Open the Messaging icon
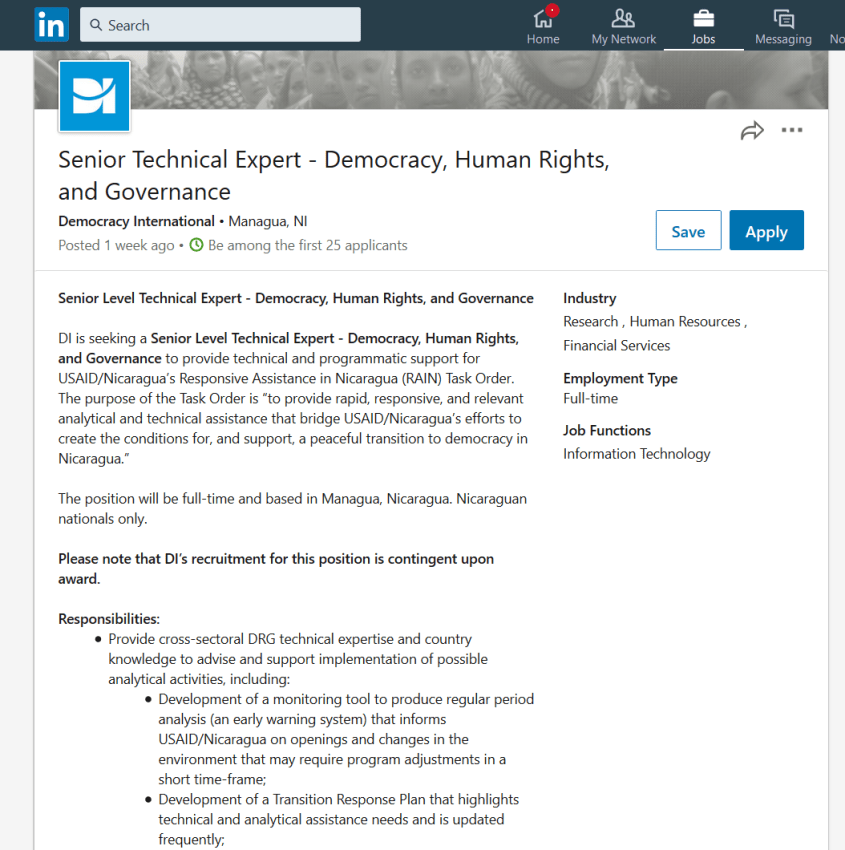The image size is (845, 850). point(783,19)
